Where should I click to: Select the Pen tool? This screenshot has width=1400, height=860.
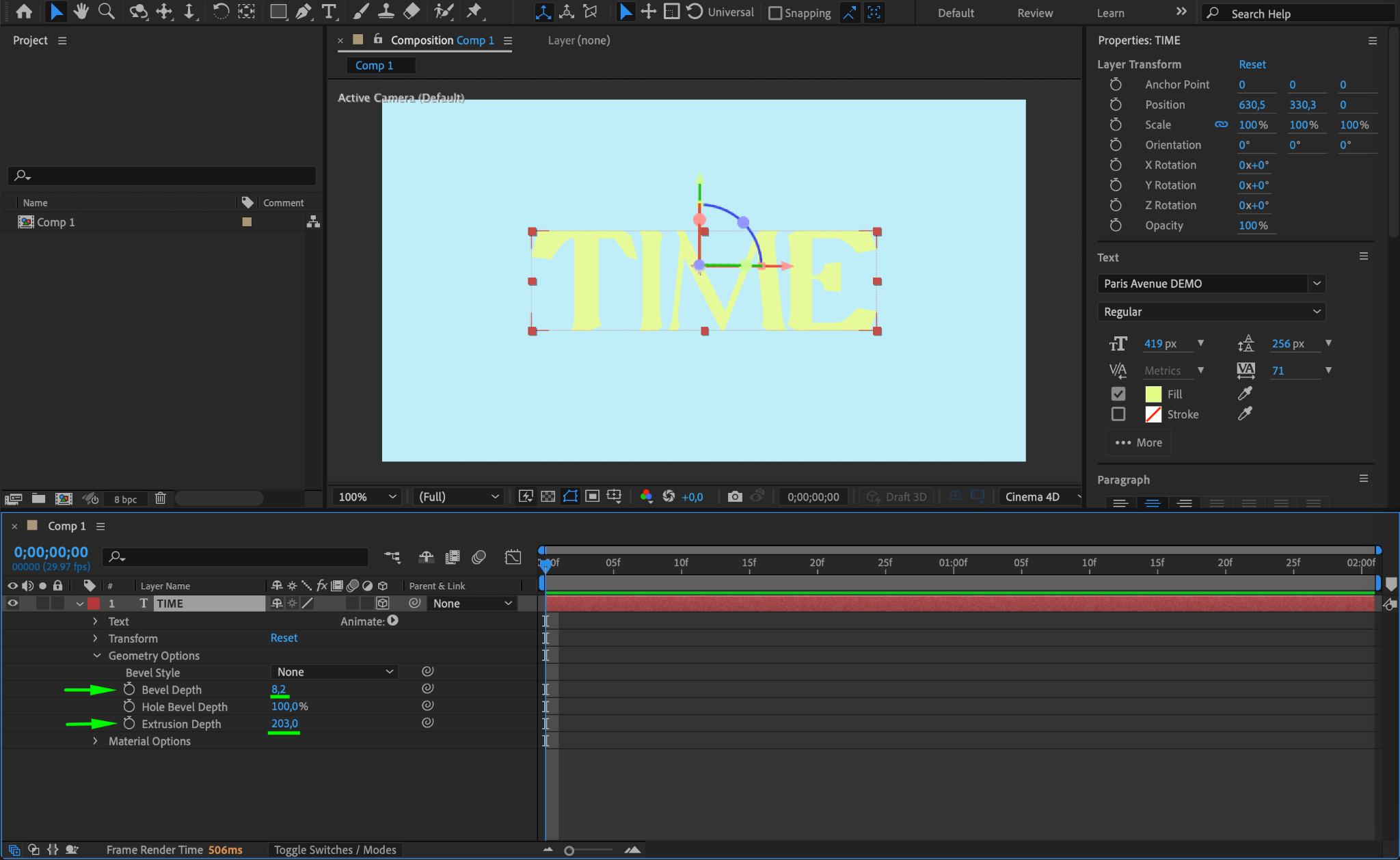tap(303, 12)
